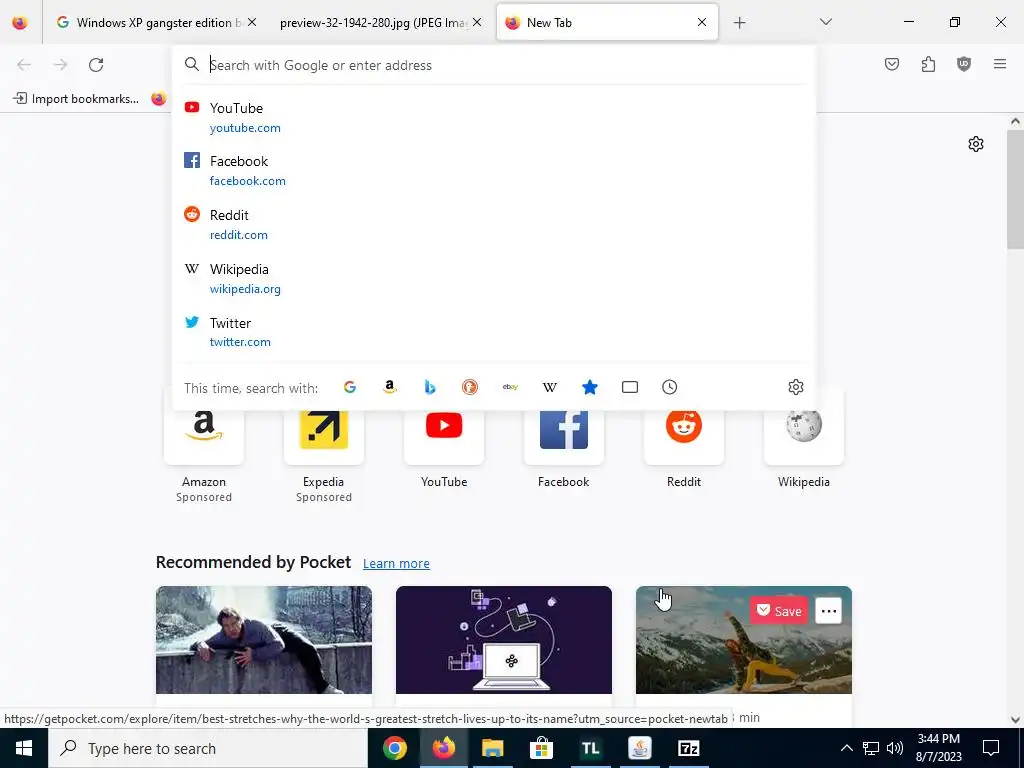Open the man-on-wall Pocket story thumbnail
The image size is (1024, 768).
[x=264, y=640]
